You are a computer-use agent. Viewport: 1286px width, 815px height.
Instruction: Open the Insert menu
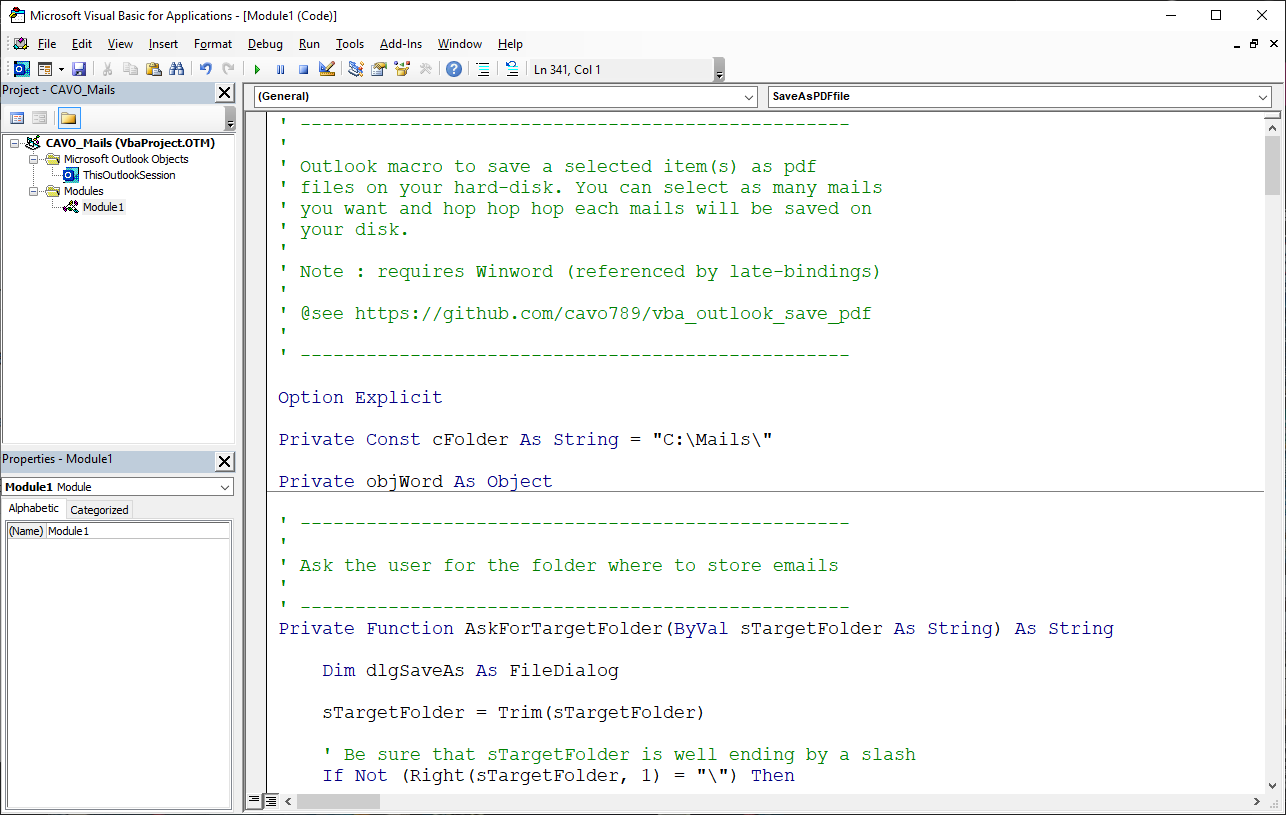pyautogui.click(x=163, y=44)
